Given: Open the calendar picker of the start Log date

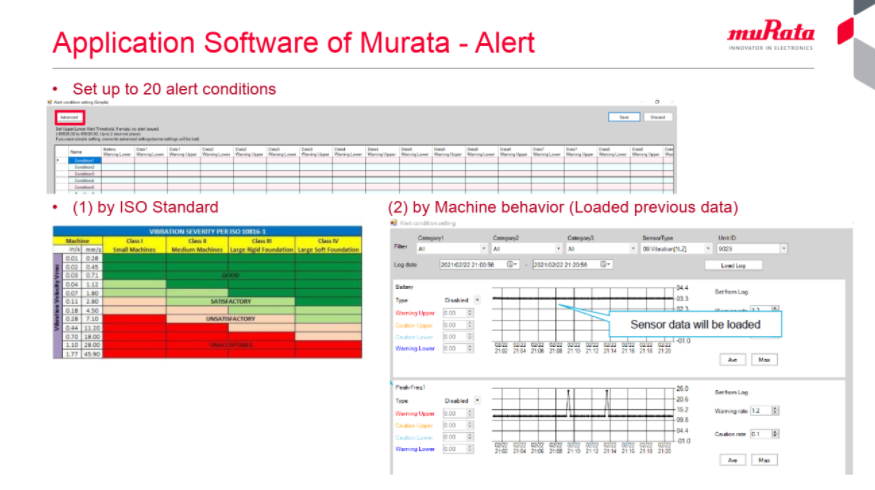Looking at the screenshot, I should pos(512,265).
